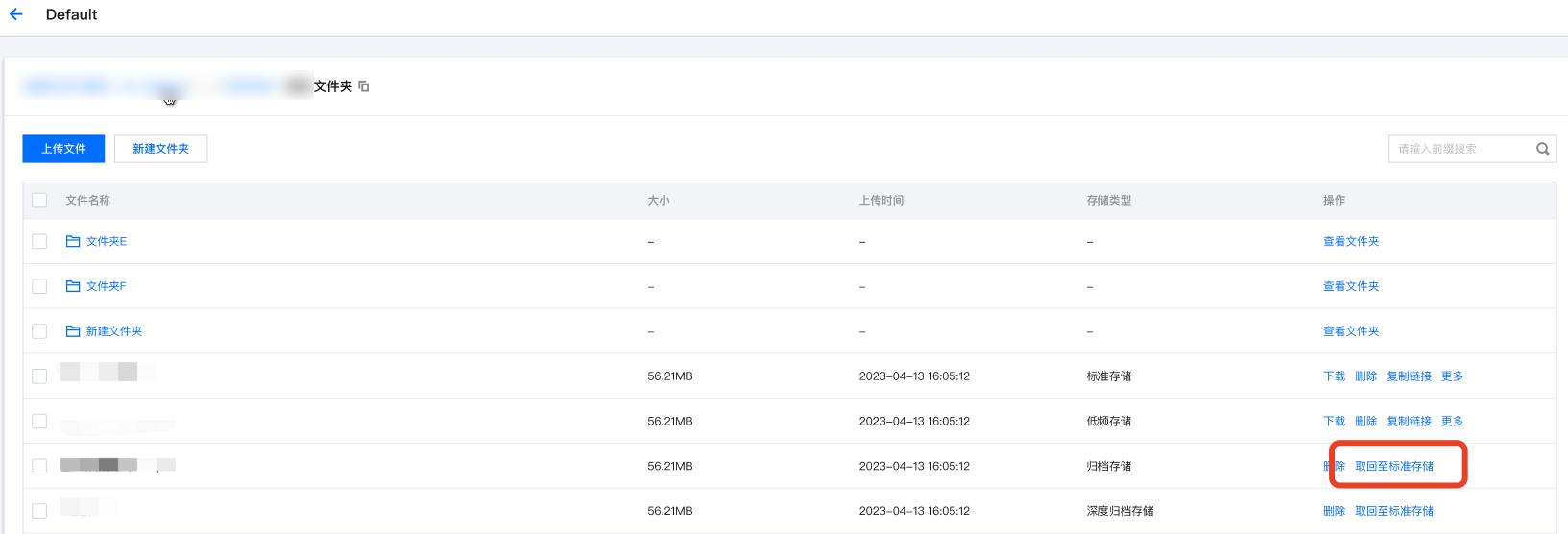1568x534 pixels.
Task: Click the 新建文件夹 button
Action: pyautogui.click(x=160, y=149)
